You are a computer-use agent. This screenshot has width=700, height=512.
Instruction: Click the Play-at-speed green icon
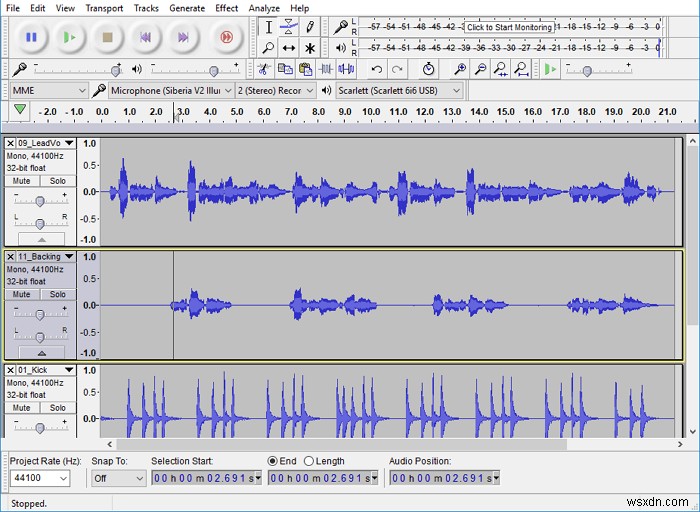pos(550,69)
